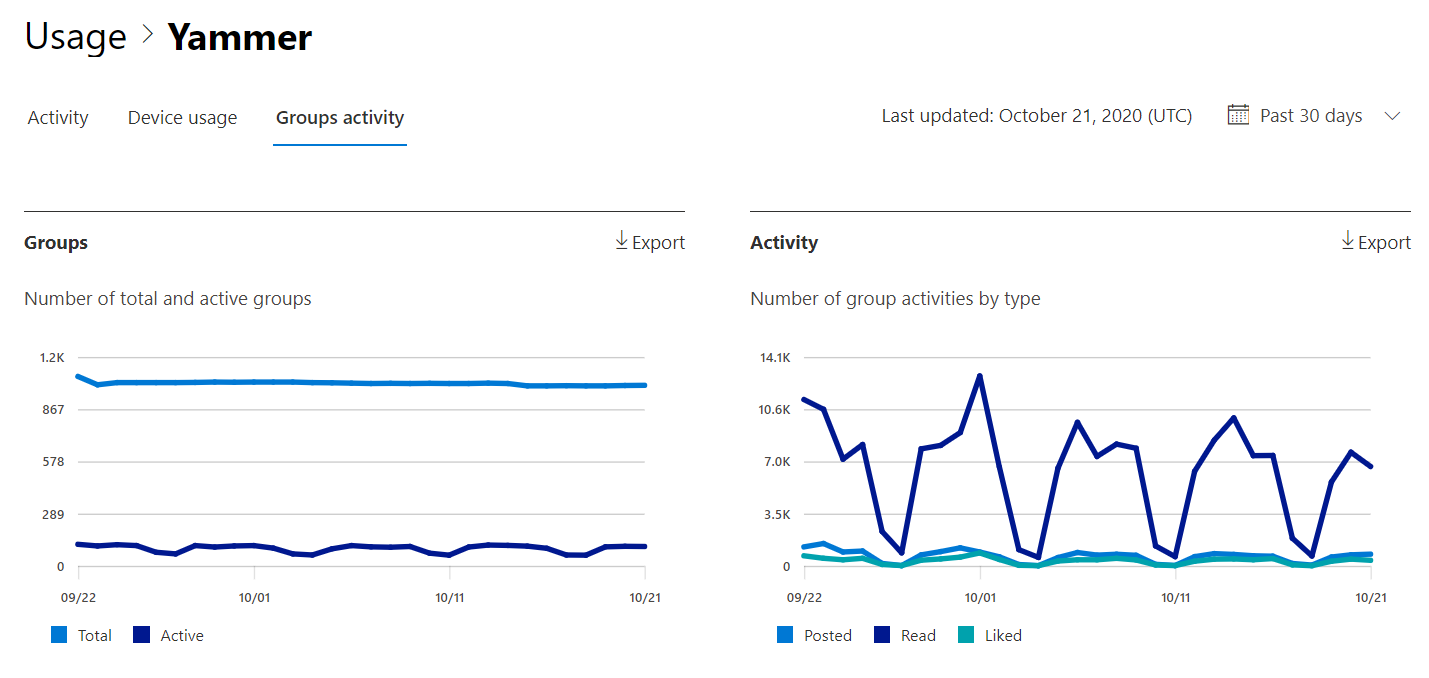1429x678 pixels.
Task: Click the 10/01 date label in Groups chart
Action: click(x=254, y=597)
